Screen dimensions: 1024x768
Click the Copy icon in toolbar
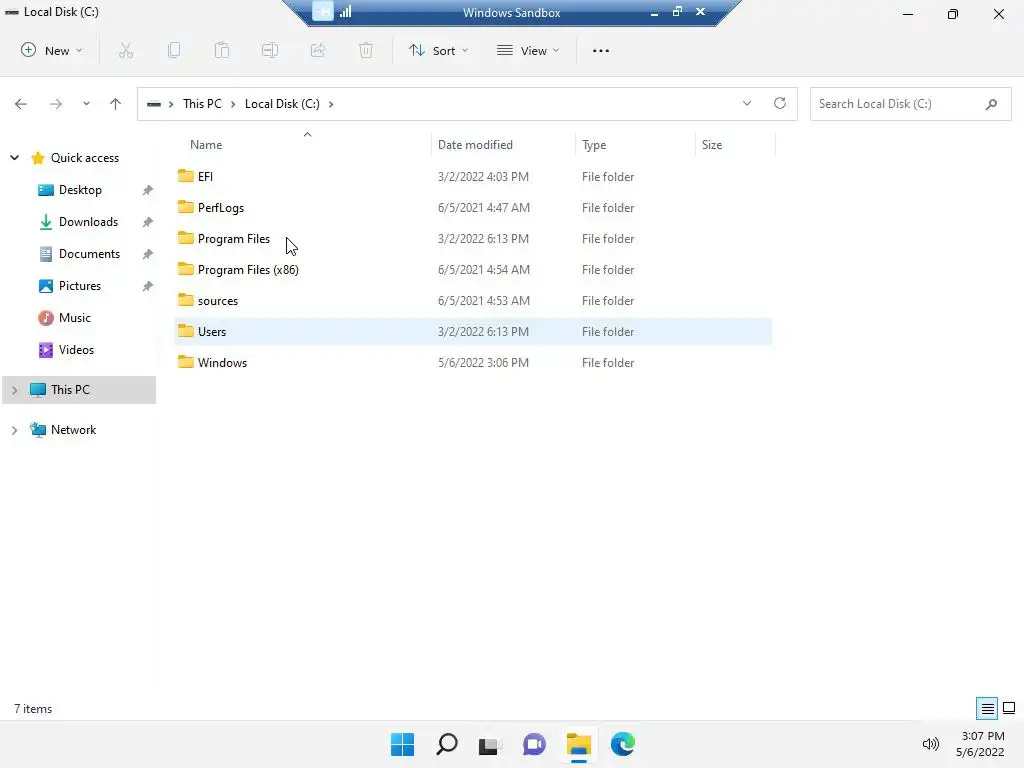(x=174, y=50)
